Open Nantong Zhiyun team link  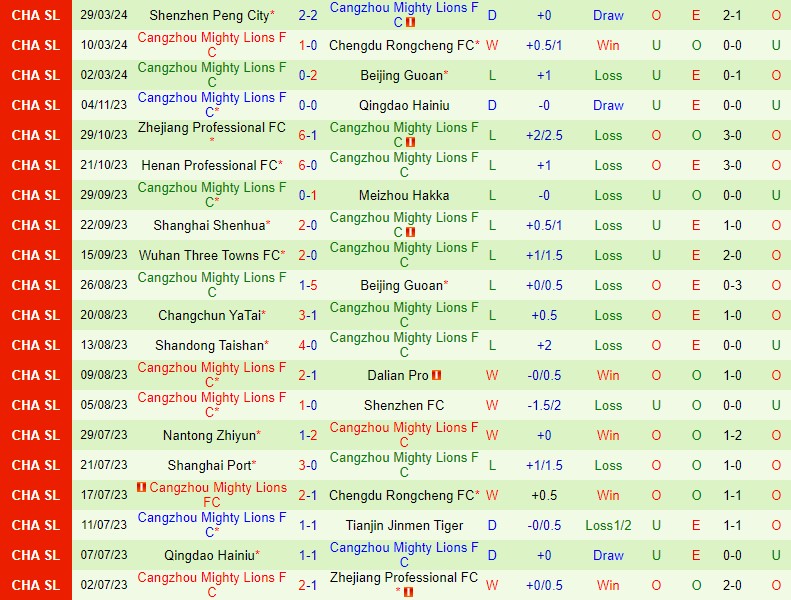coord(209,435)
